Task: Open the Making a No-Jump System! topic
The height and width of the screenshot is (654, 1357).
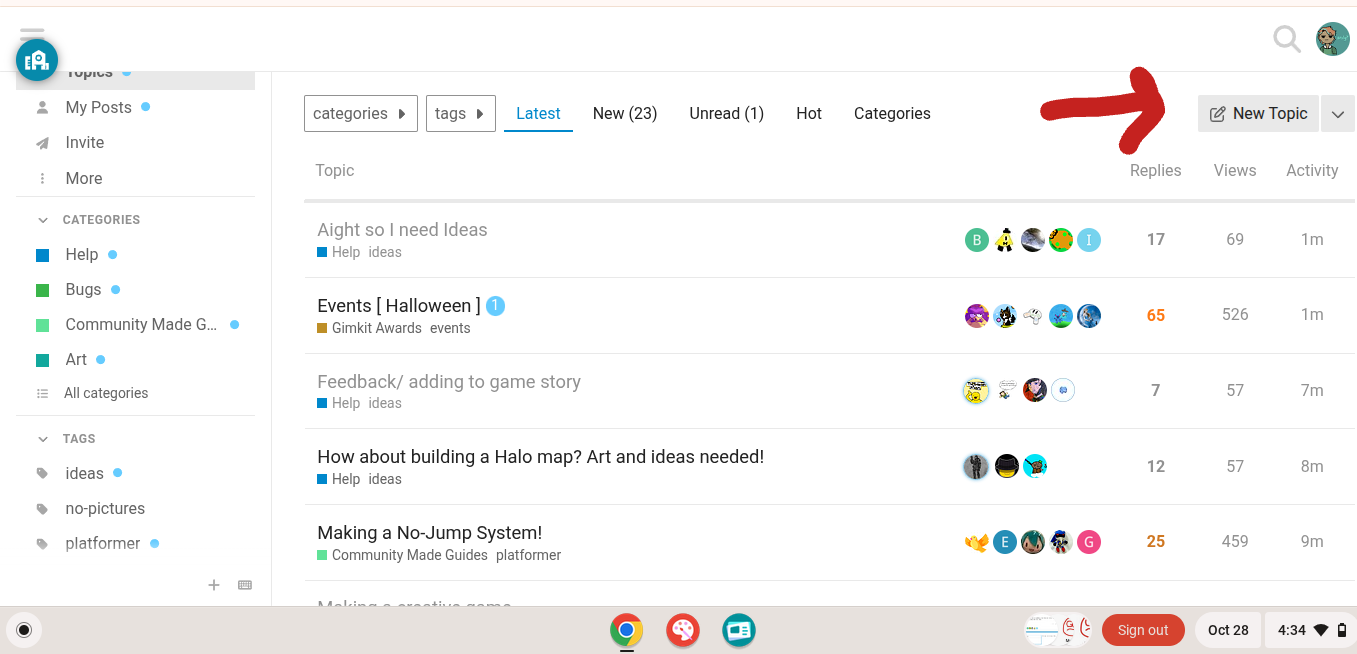Action: tap(429, 533)
